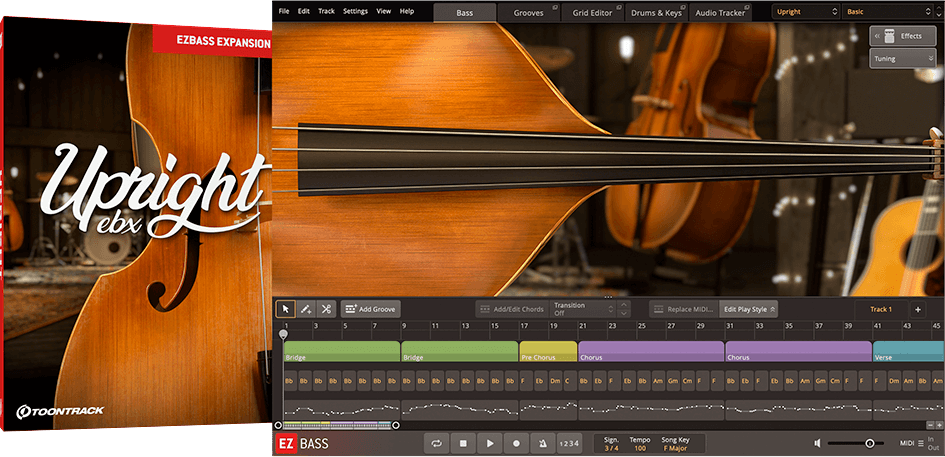The width and height of the screenshot is (945, 457).
Task: Click the Dm chord under Pre Chorus
Action: [x=554, y=381]
